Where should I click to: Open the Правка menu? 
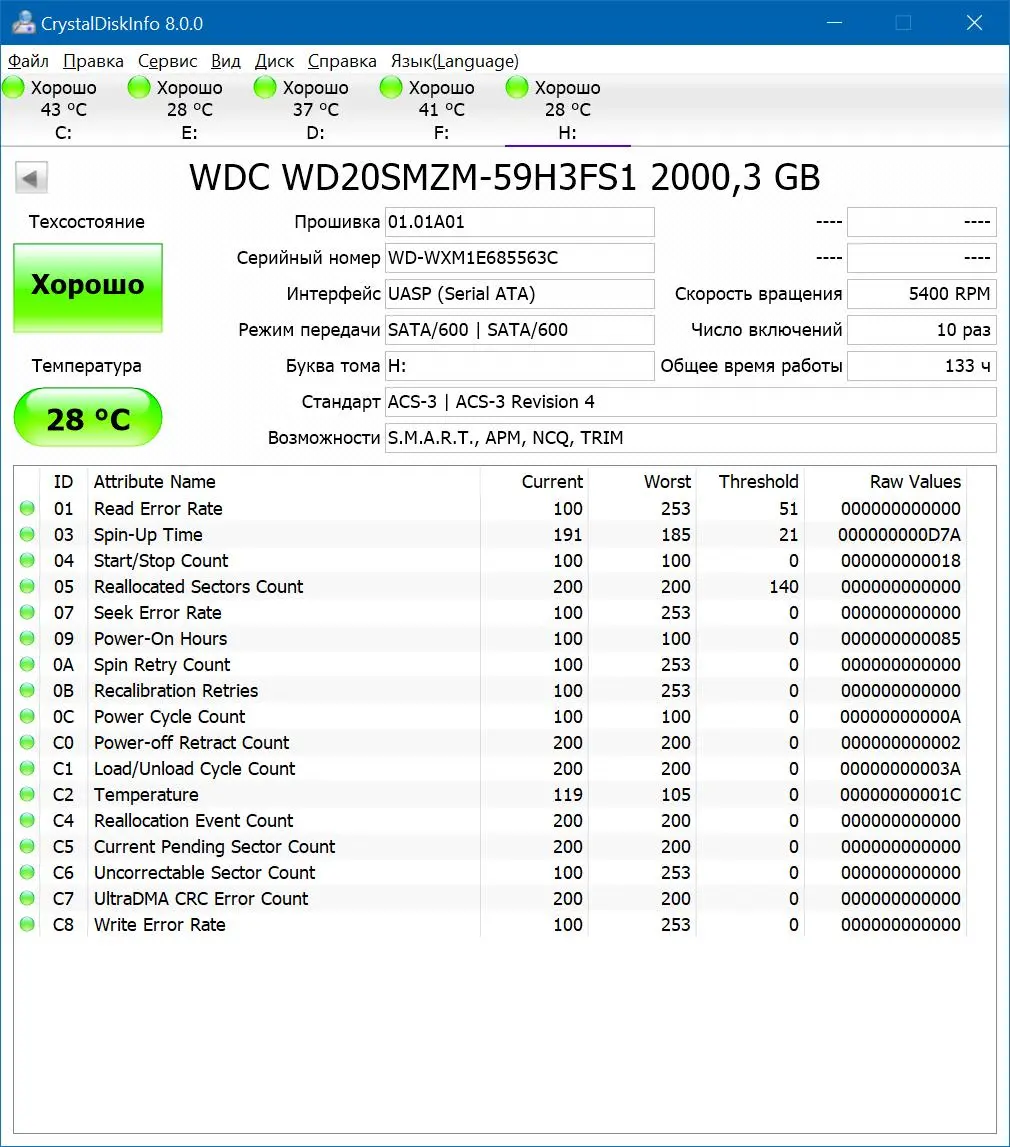[x=94, y=61]
